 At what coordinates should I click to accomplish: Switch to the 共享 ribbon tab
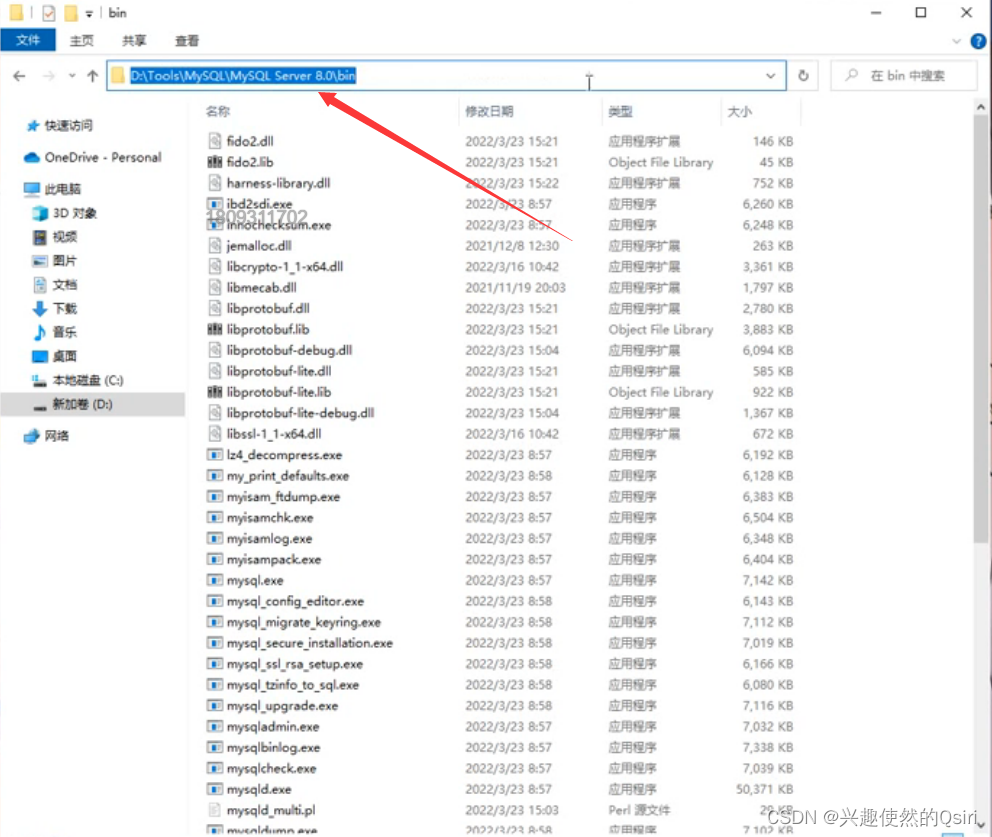(133, 40)
